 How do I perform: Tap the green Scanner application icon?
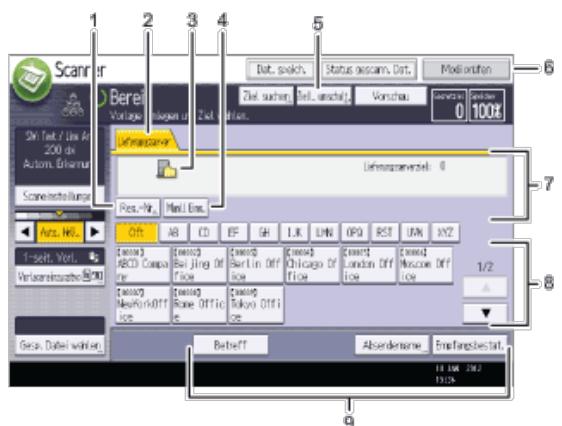32,79
